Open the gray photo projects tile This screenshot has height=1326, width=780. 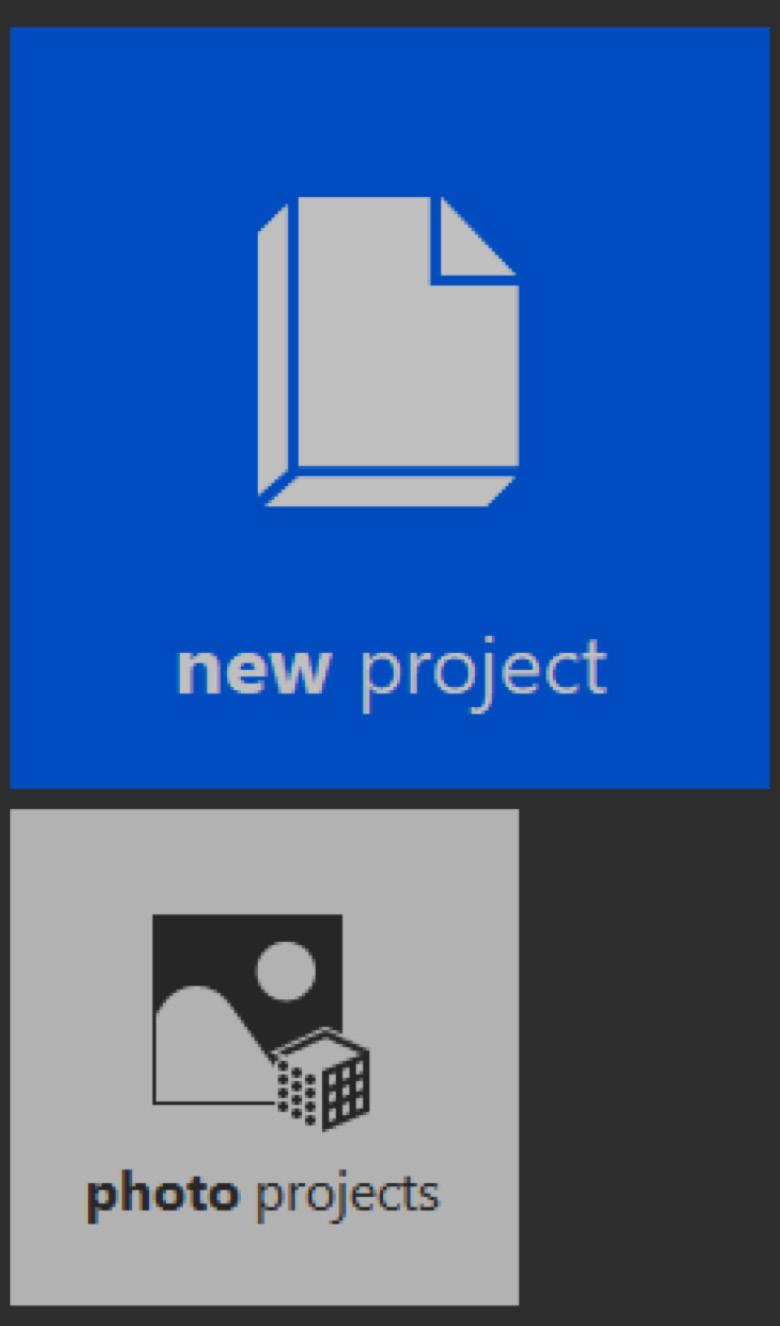point(264,1057)
